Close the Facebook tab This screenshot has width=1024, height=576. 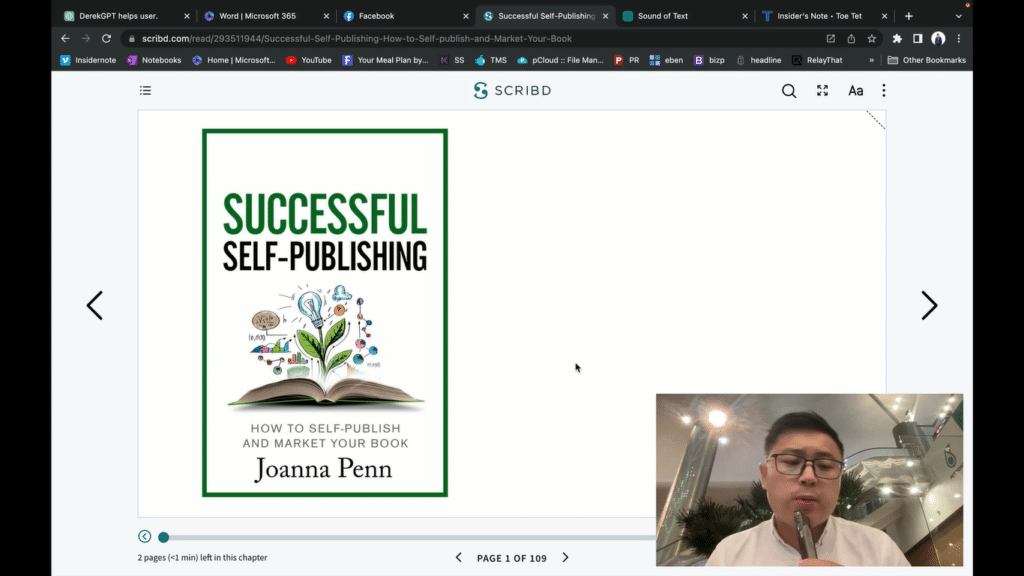coord(466,16)
